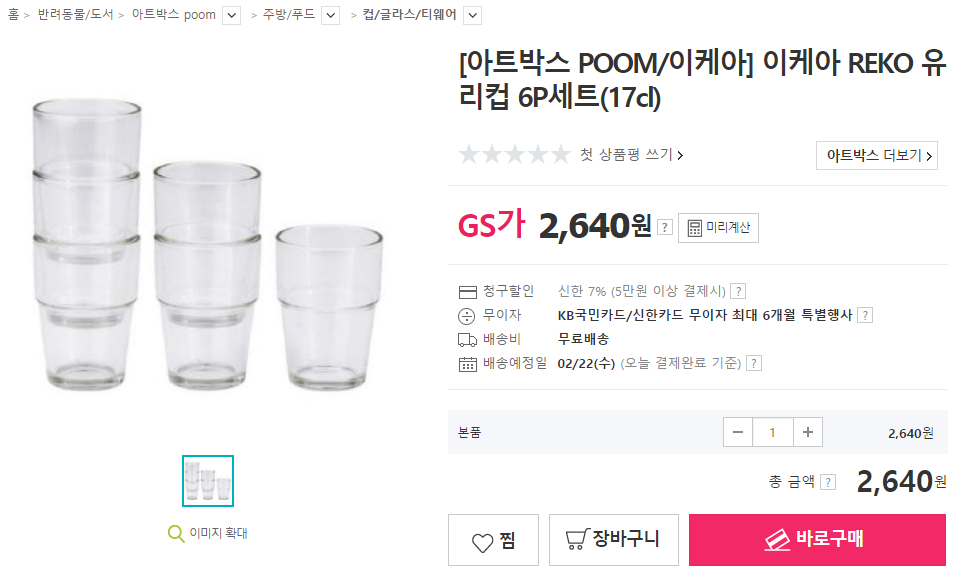Screen dimensions: 954x575
Task: Add item to cart with 장바구니
Action: click(x=614, y=540)
